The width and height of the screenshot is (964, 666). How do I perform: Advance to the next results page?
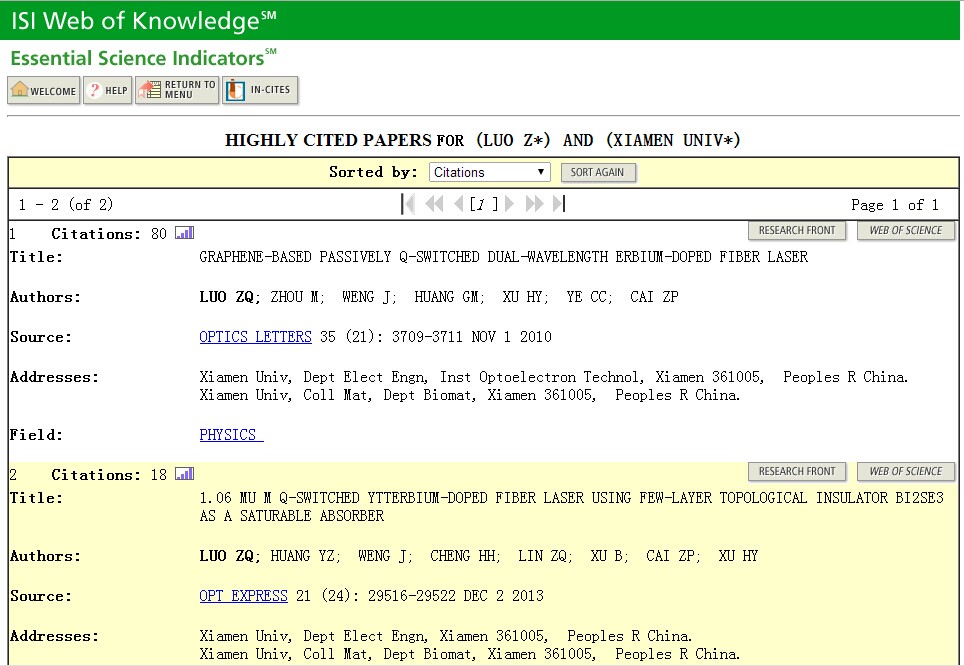coord(509,204)
